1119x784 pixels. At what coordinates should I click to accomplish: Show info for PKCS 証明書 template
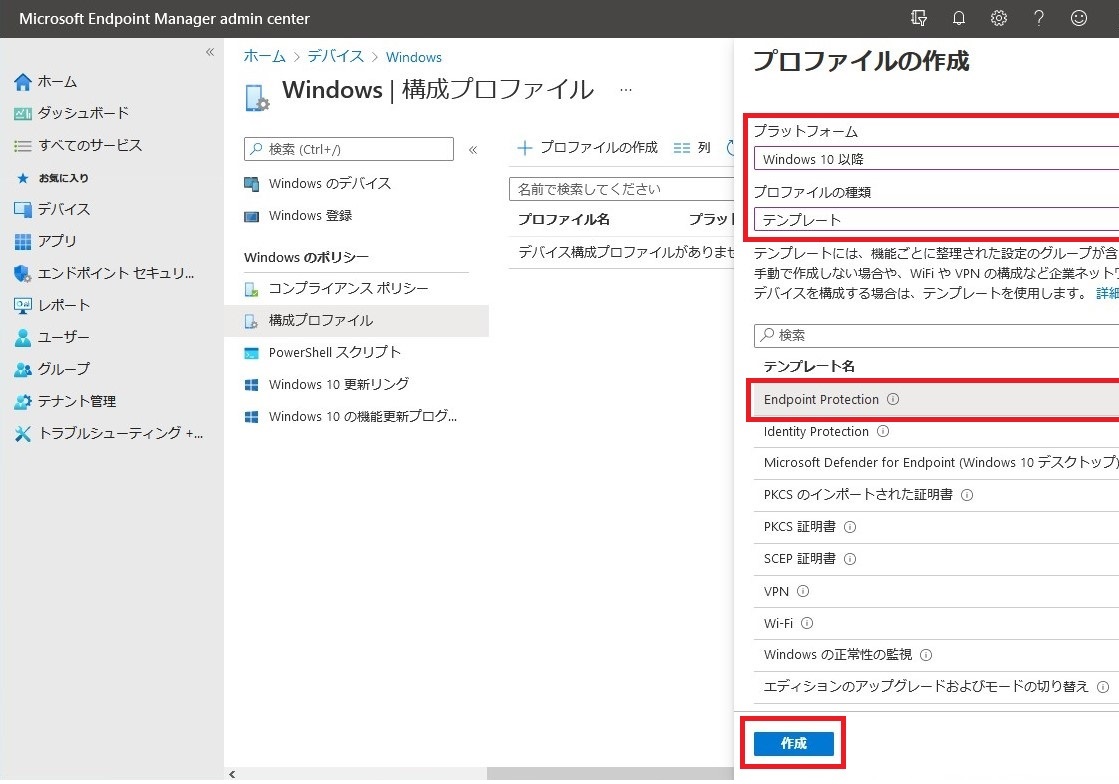coord(850,527)
